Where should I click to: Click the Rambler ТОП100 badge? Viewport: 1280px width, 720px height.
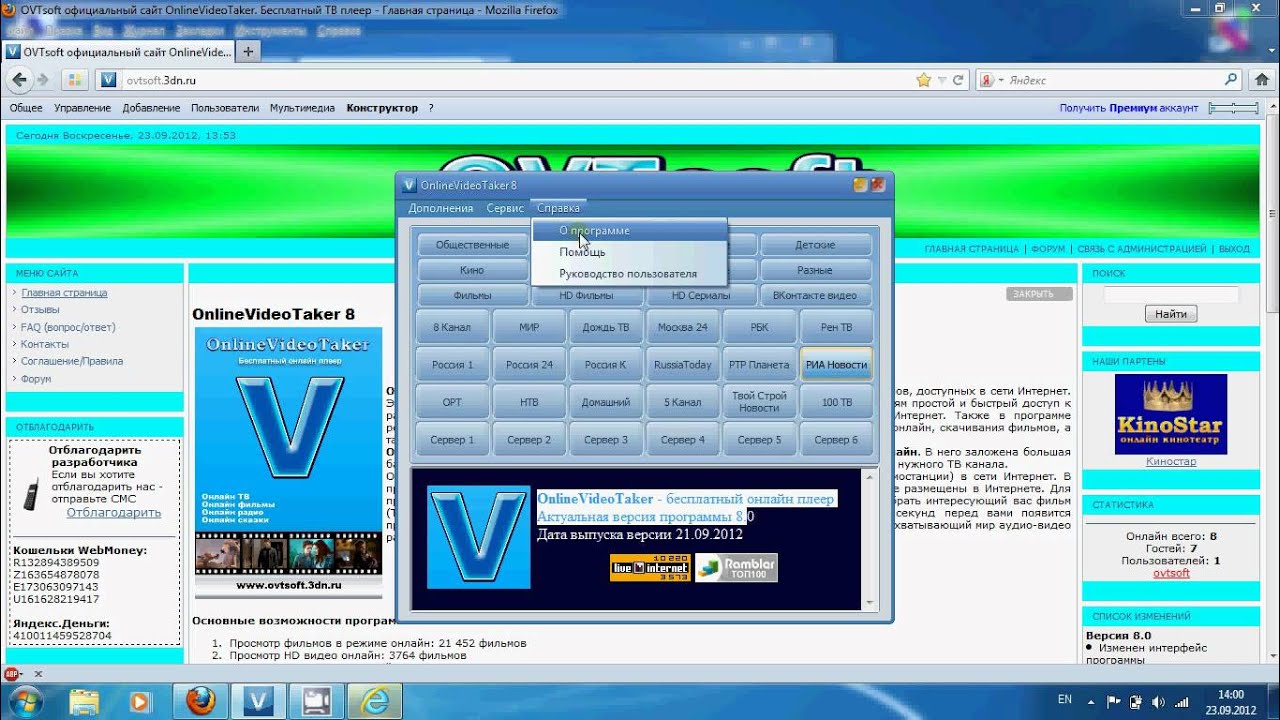pyautogui.click(x=736, y=567)
